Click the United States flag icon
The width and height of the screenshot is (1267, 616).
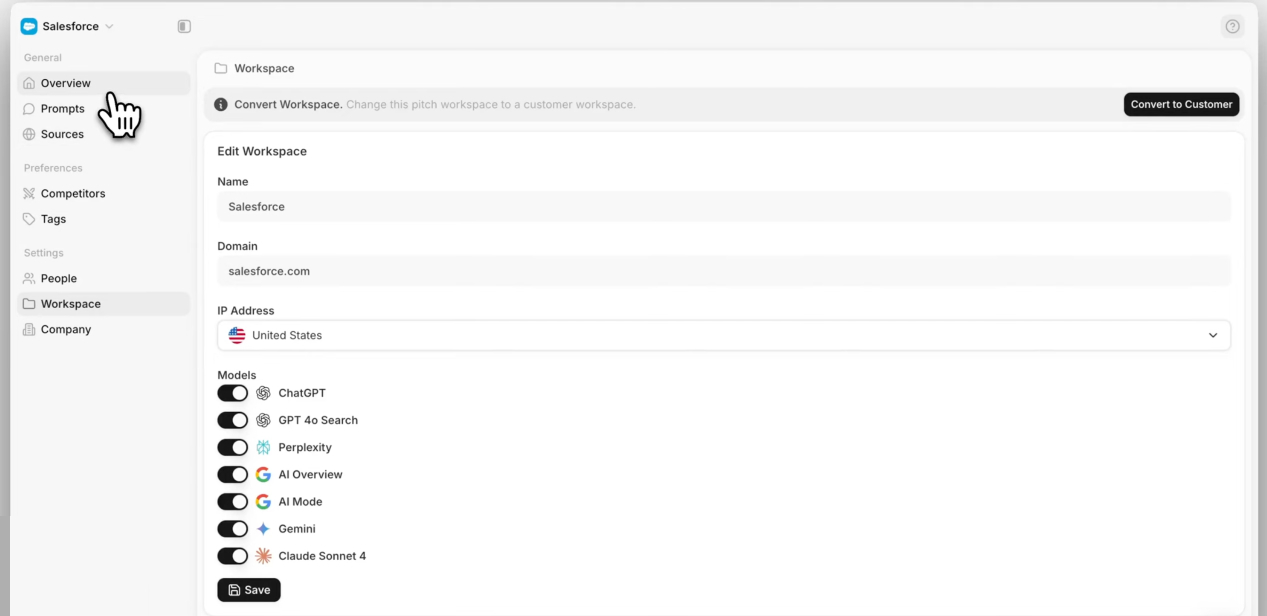coord(237,335)
